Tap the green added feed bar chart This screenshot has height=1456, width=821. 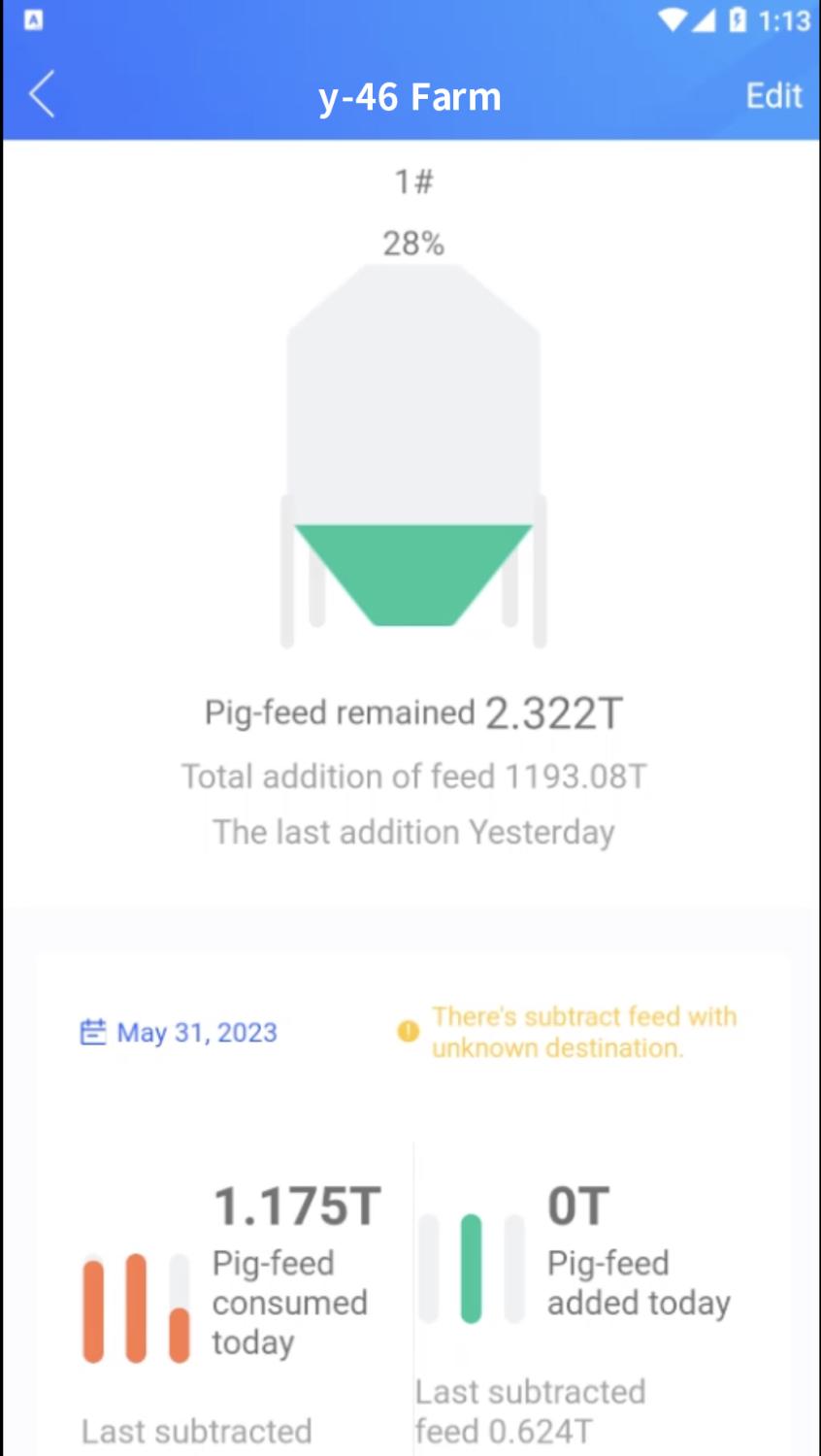click(472, 1268)
